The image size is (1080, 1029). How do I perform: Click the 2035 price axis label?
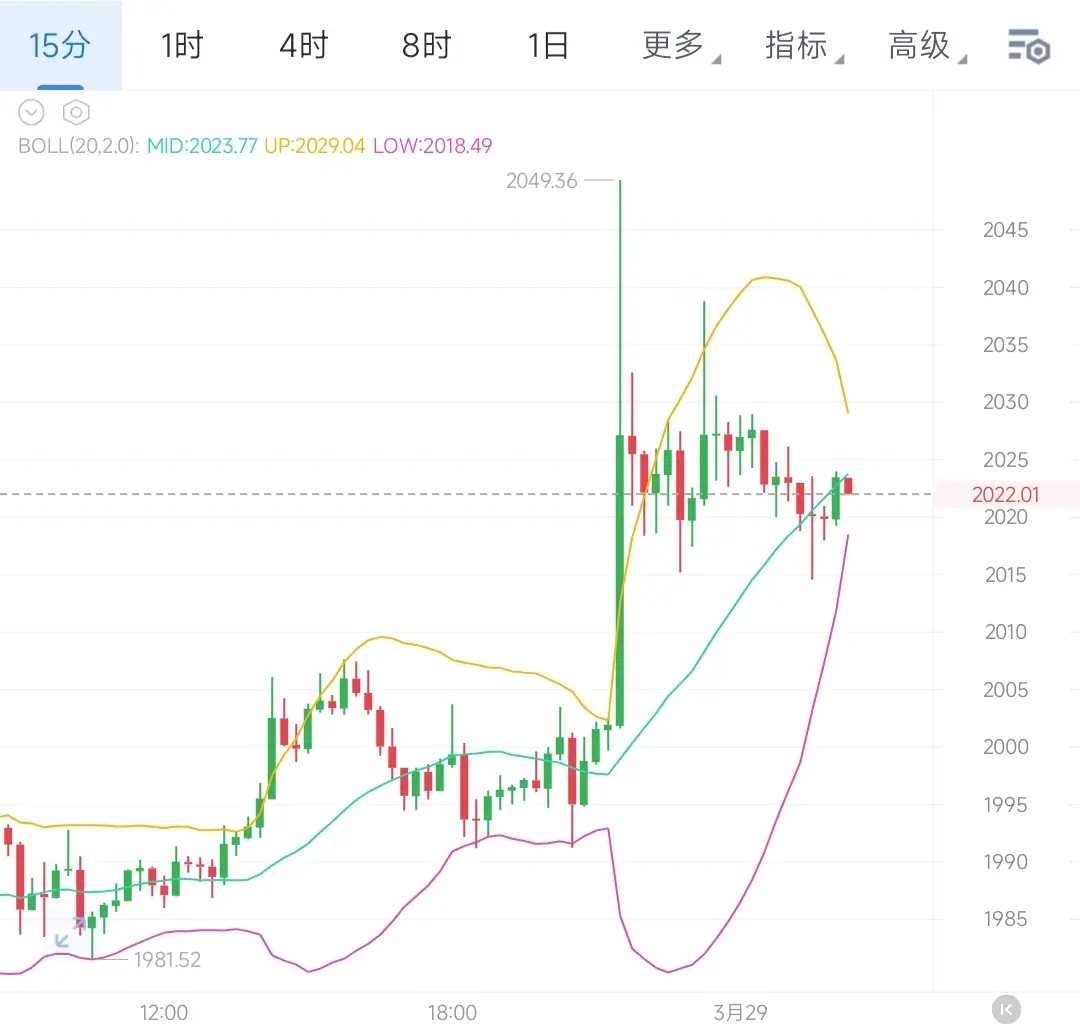click(x=1006, y=345)
